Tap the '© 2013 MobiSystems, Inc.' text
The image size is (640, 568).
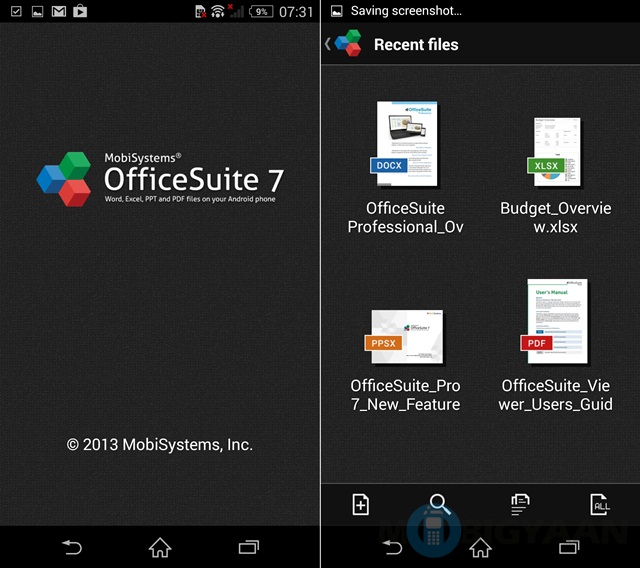coord(160,444)
